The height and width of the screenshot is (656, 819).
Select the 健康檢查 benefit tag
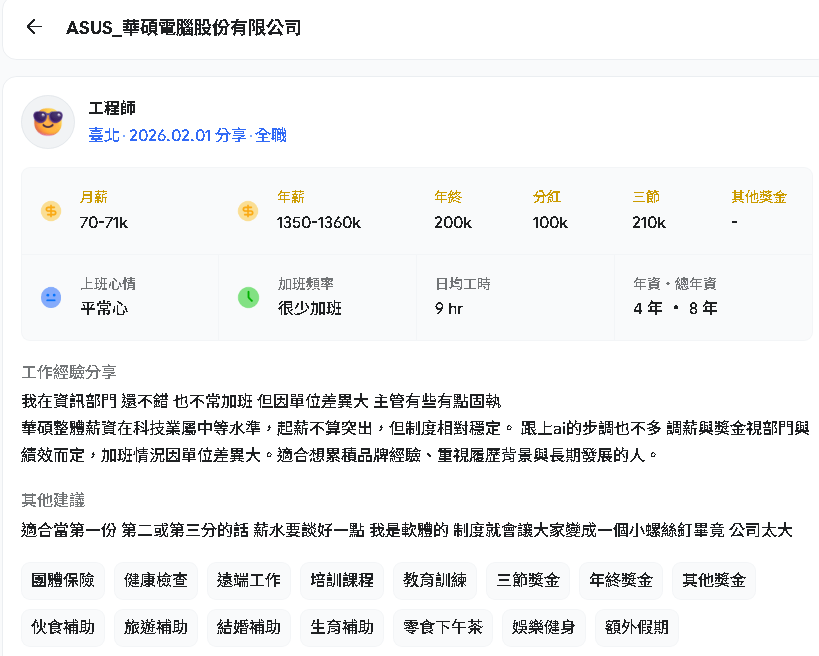(x=156, y=580)
